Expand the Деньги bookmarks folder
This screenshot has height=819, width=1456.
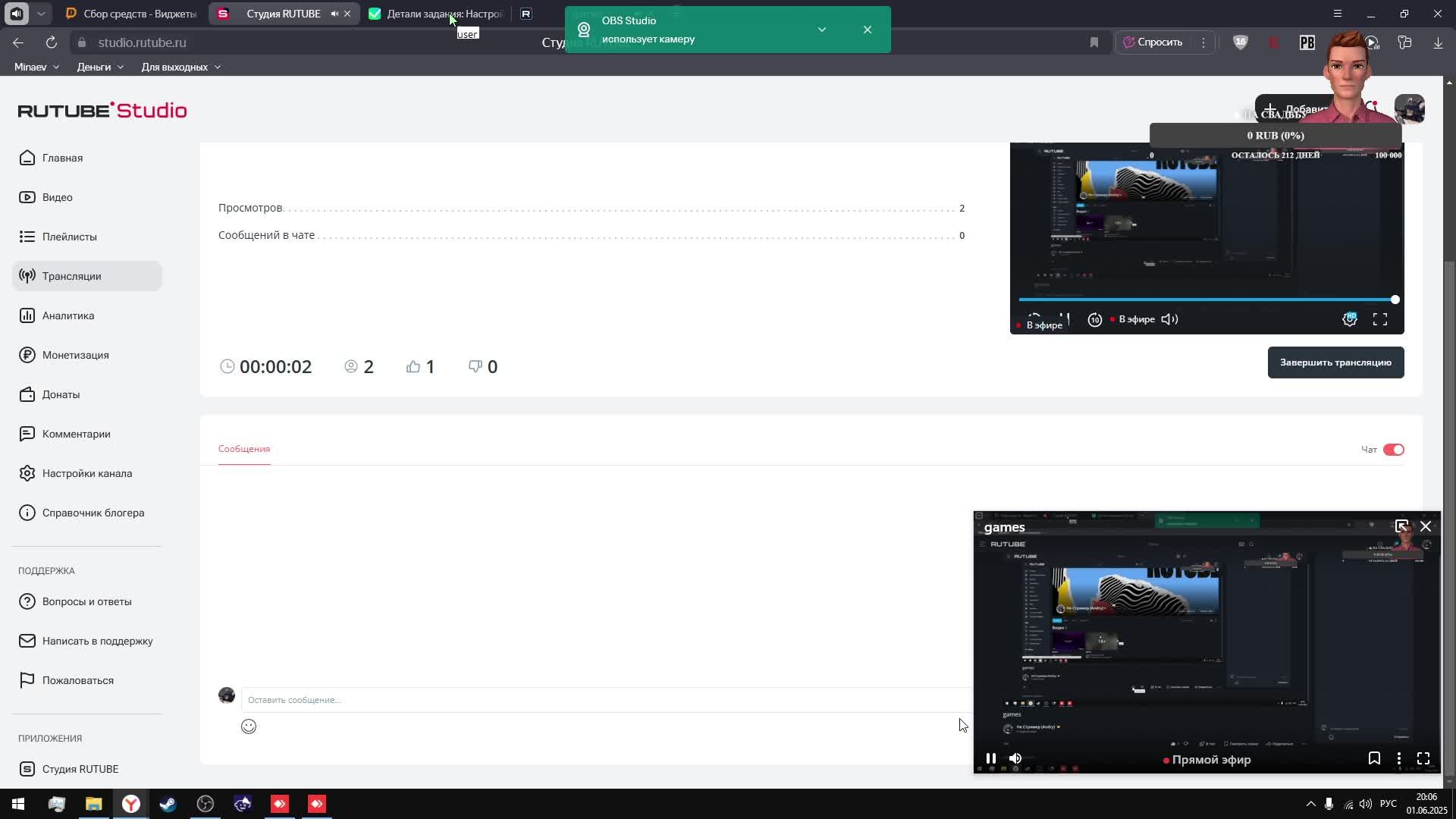point(100,67)
